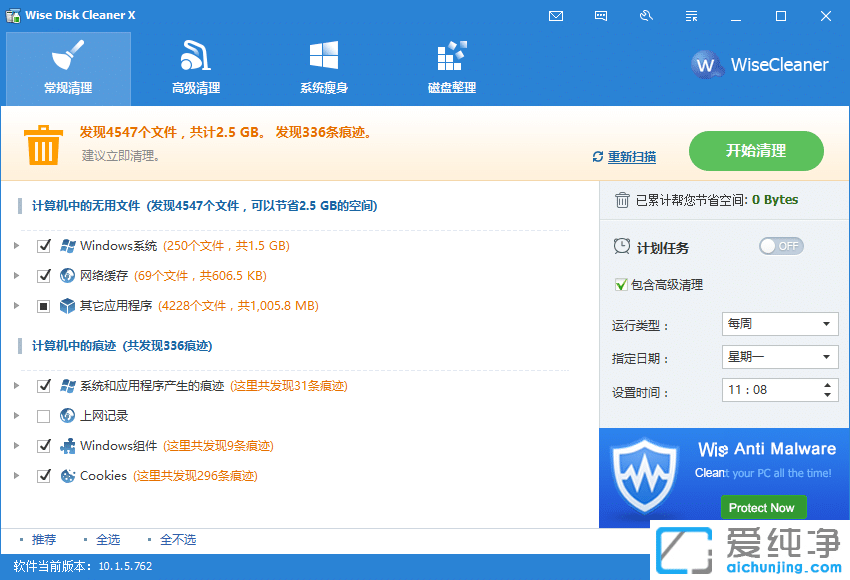This screenshot has width=850, height=580.
Task: Click the small trash icon beside 已累计帮您节省空间
Action: (622, 200)
